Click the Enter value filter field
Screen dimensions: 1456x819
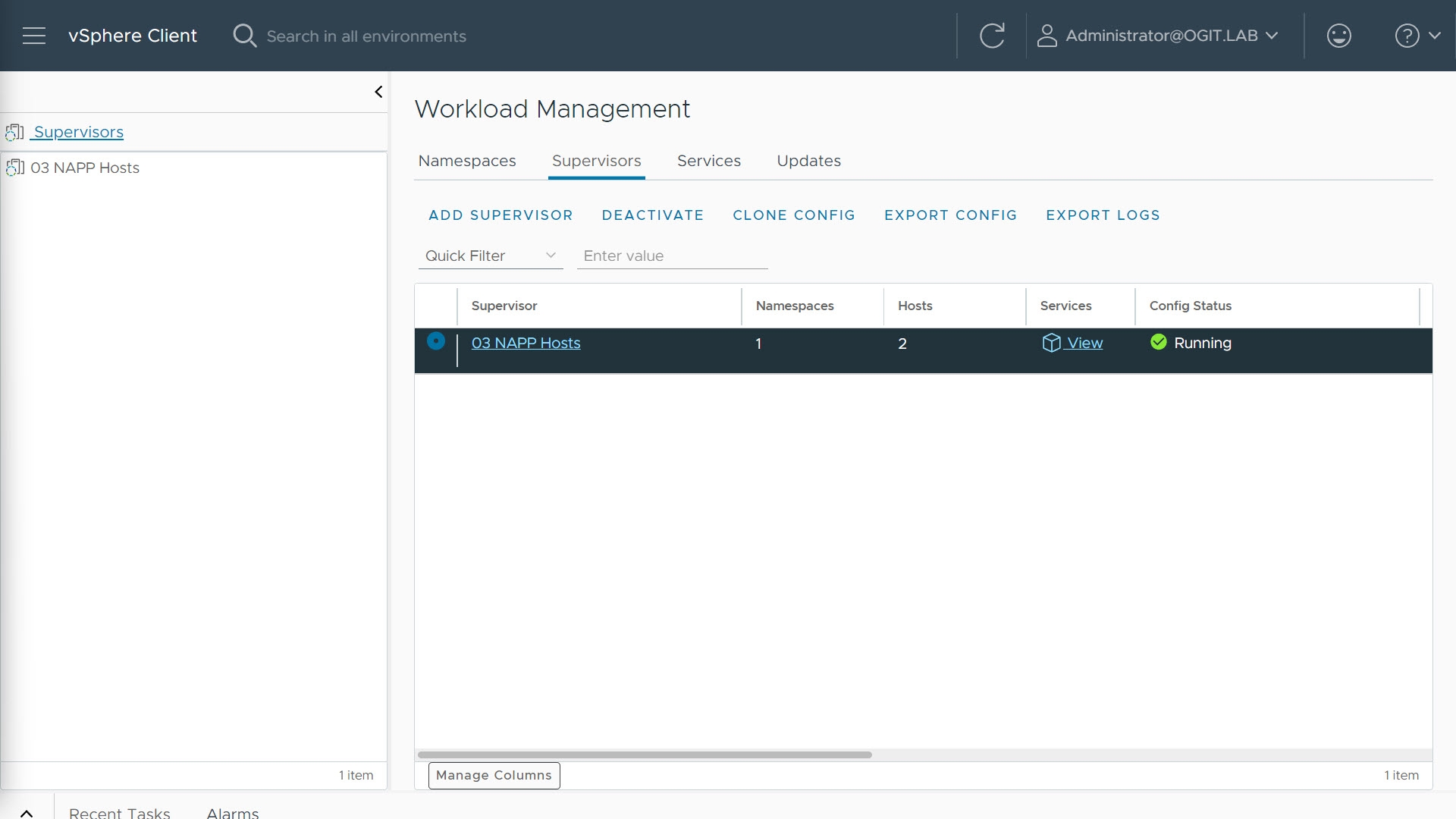click(672, 256)
